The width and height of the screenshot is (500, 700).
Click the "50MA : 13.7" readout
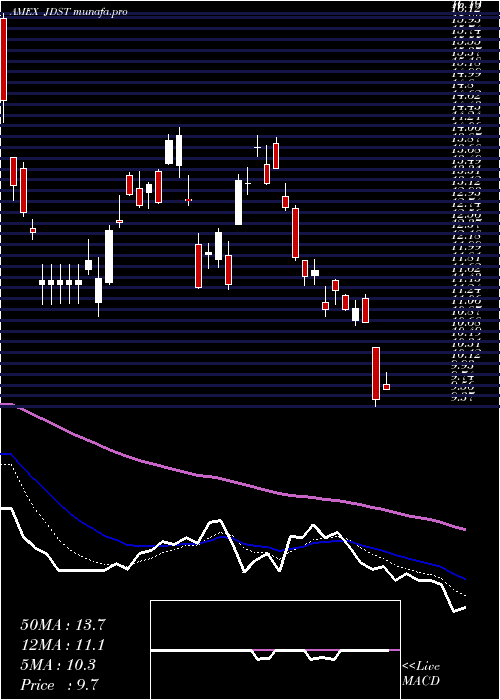(x=63, y=625)
